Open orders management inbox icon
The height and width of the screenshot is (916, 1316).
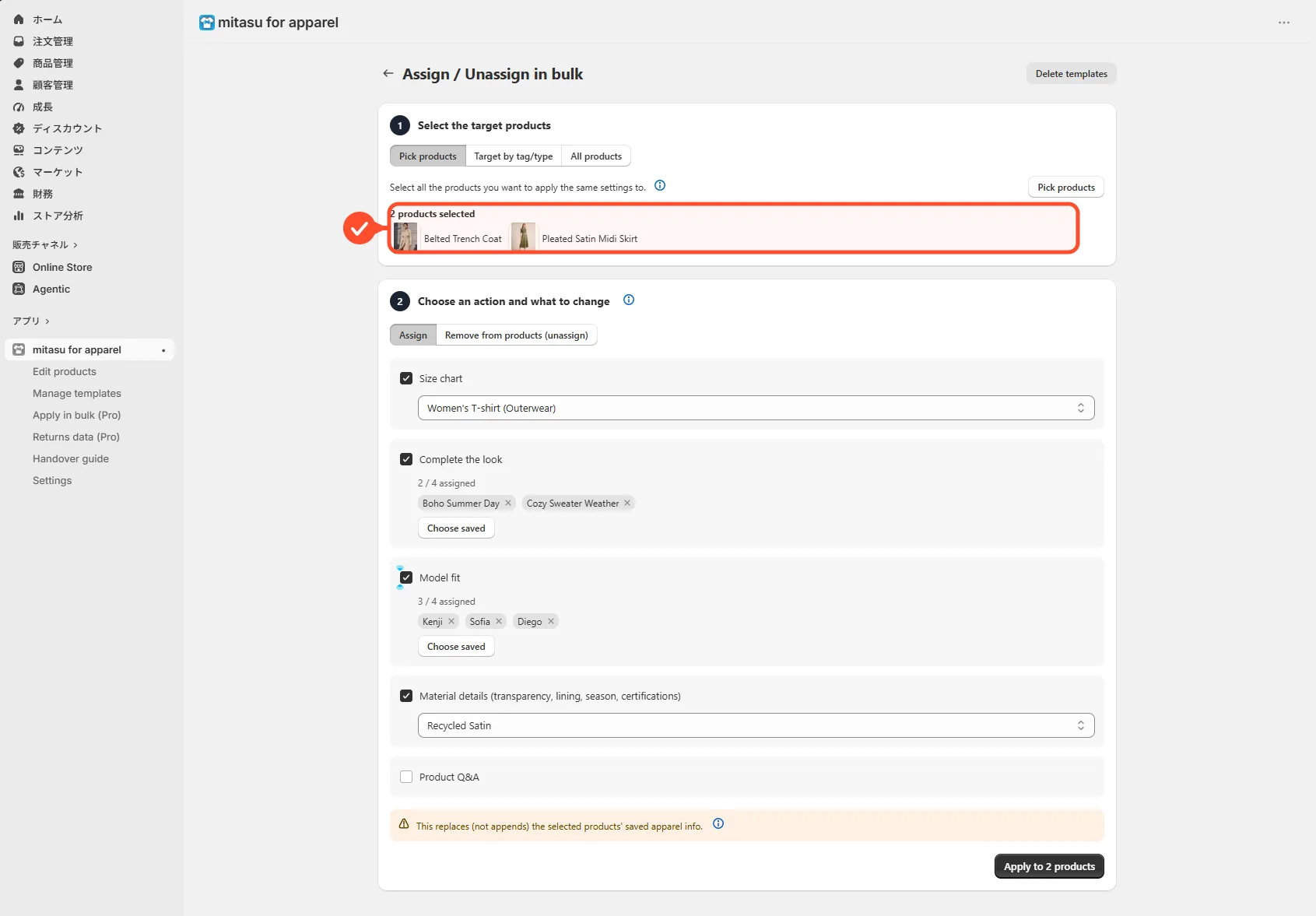coord(19,41)
